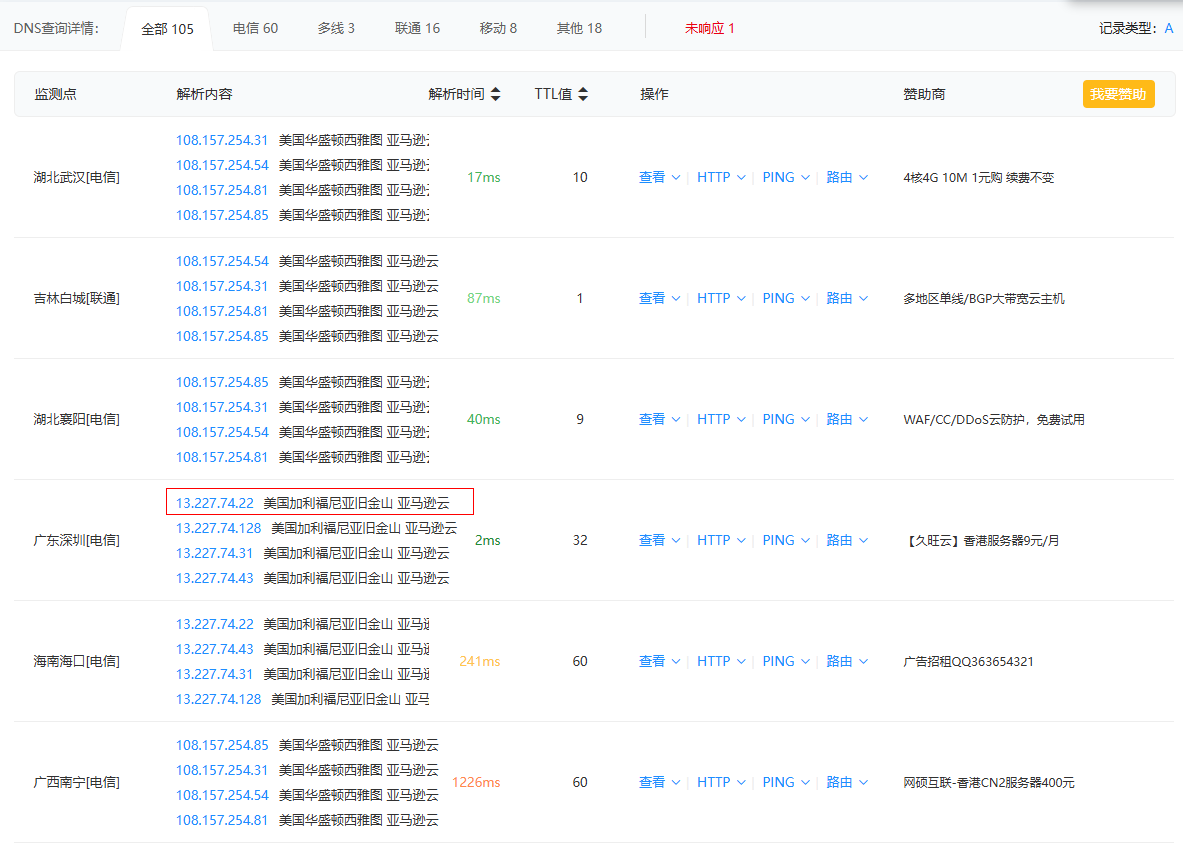Open HTTP dropdown for 广西南宁[电信]
The height and width of the screenshot is (852, 1183).
(x=721, y=783)
